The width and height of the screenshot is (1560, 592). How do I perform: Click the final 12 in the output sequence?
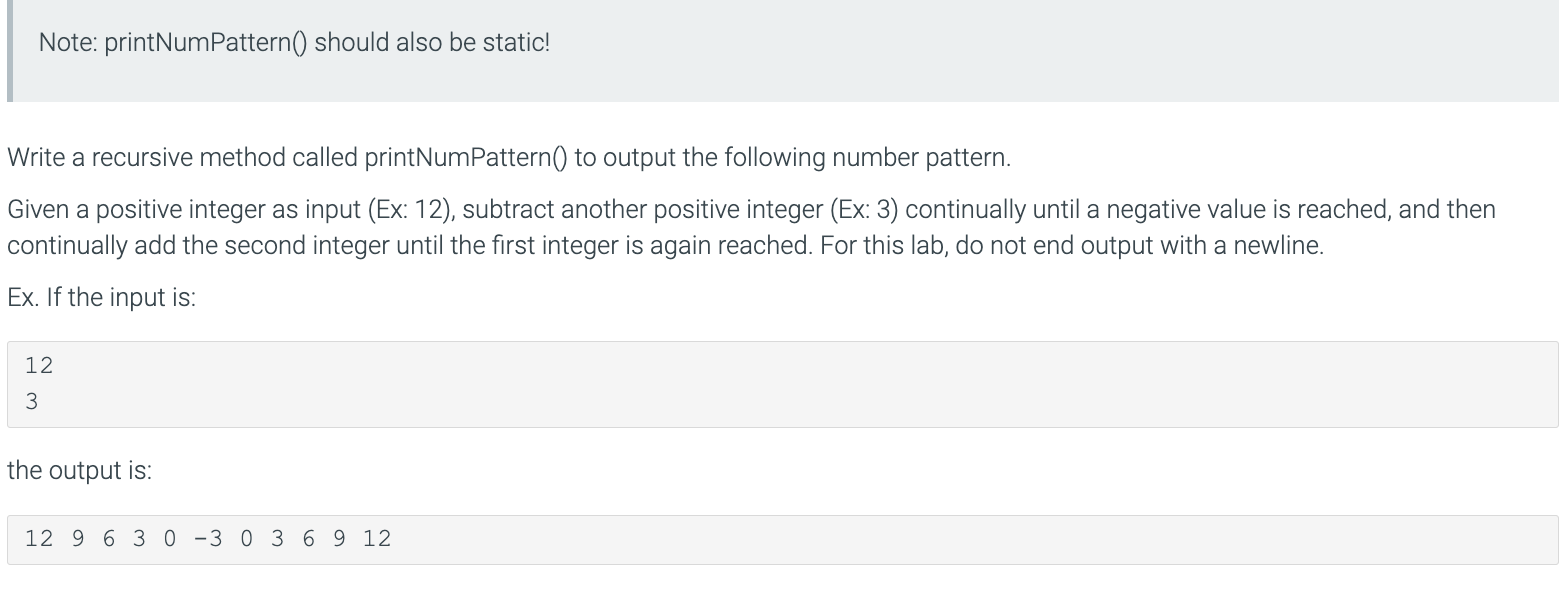pyautogui.click(x=377, y=539)
